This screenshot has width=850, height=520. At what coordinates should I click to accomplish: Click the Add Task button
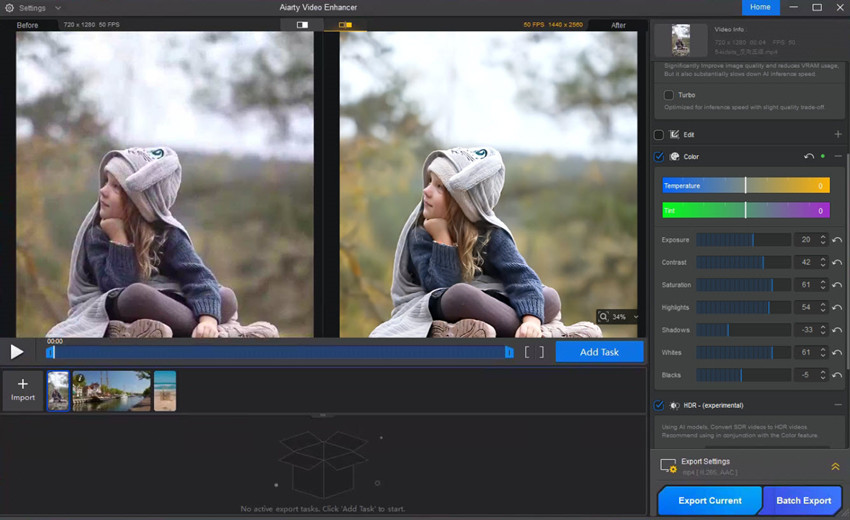click(599, 352)
